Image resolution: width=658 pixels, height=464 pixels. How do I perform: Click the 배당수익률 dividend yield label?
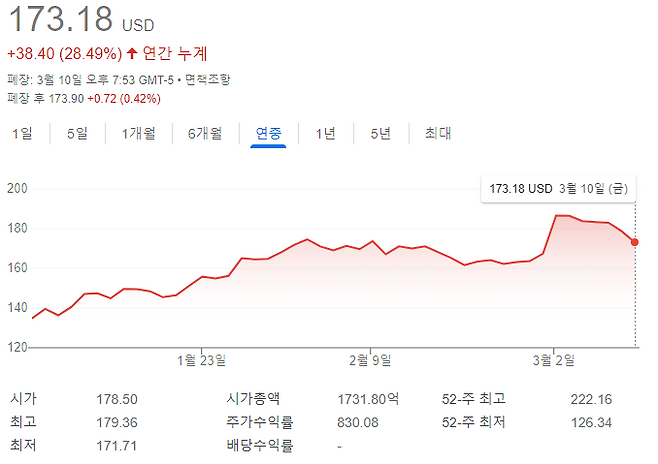(x=260, y=445)
